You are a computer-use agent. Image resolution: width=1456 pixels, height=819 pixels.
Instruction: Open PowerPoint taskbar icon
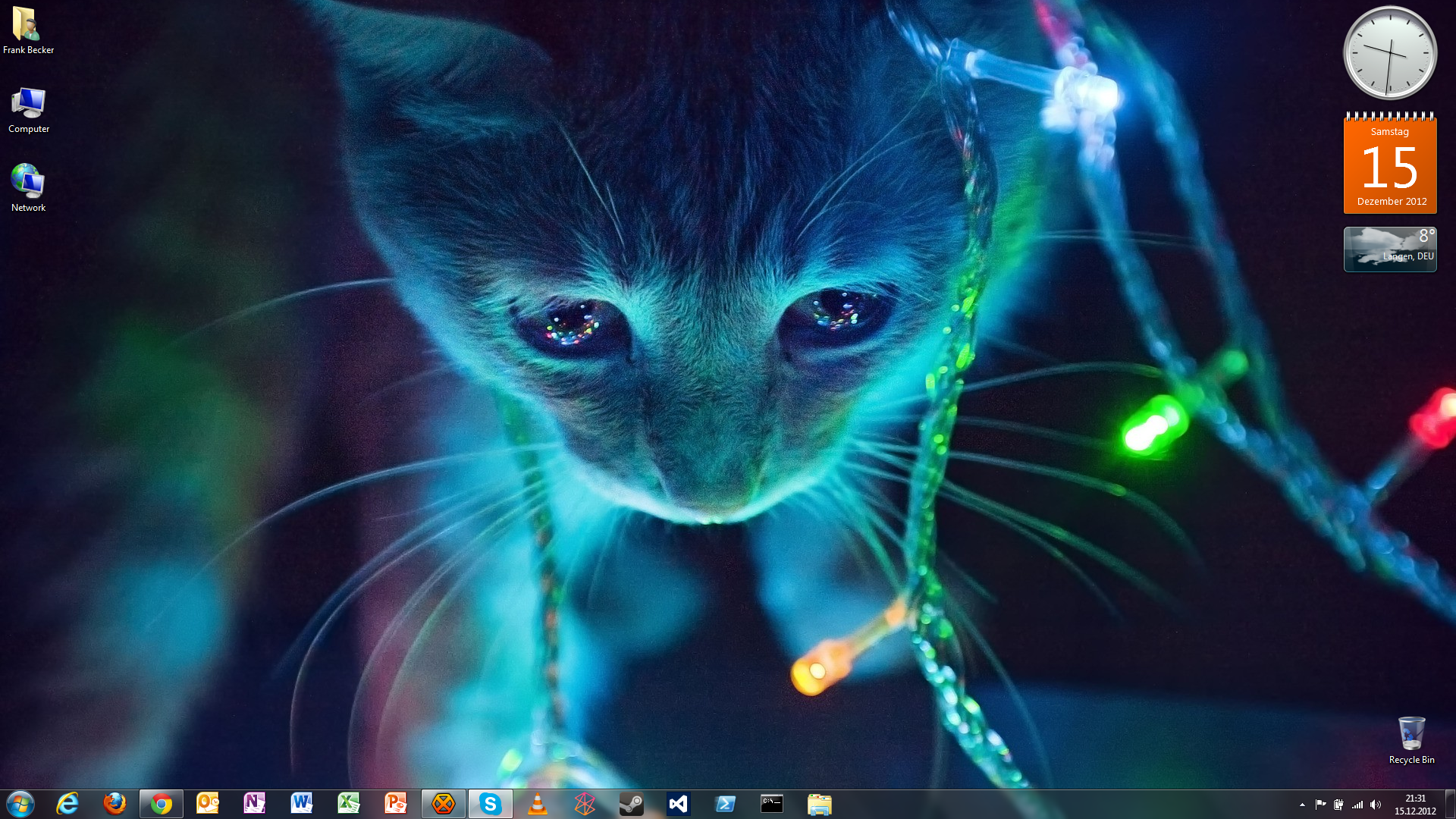395,804
